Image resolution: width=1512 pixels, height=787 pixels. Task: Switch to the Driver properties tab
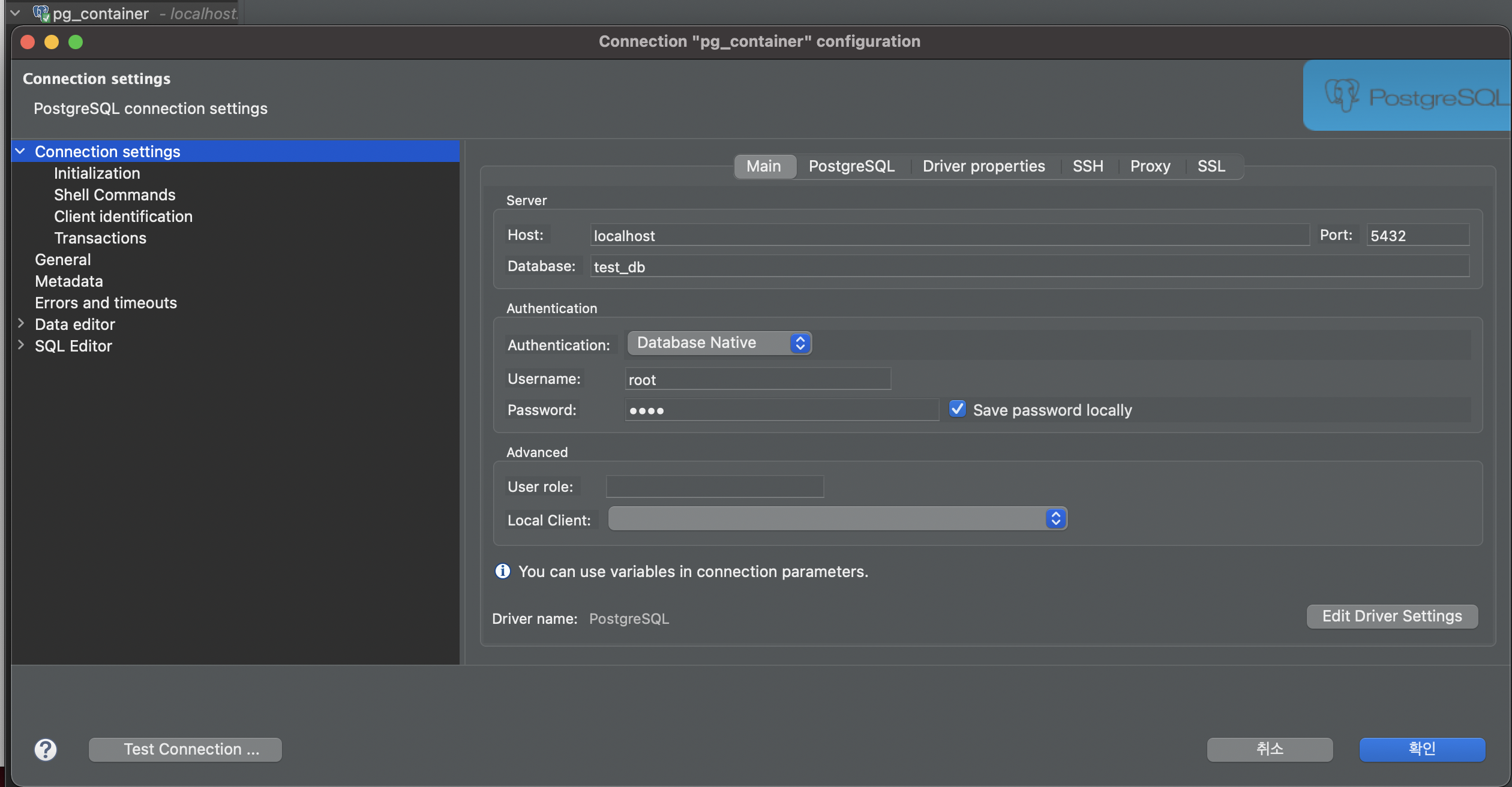[983, 166]
